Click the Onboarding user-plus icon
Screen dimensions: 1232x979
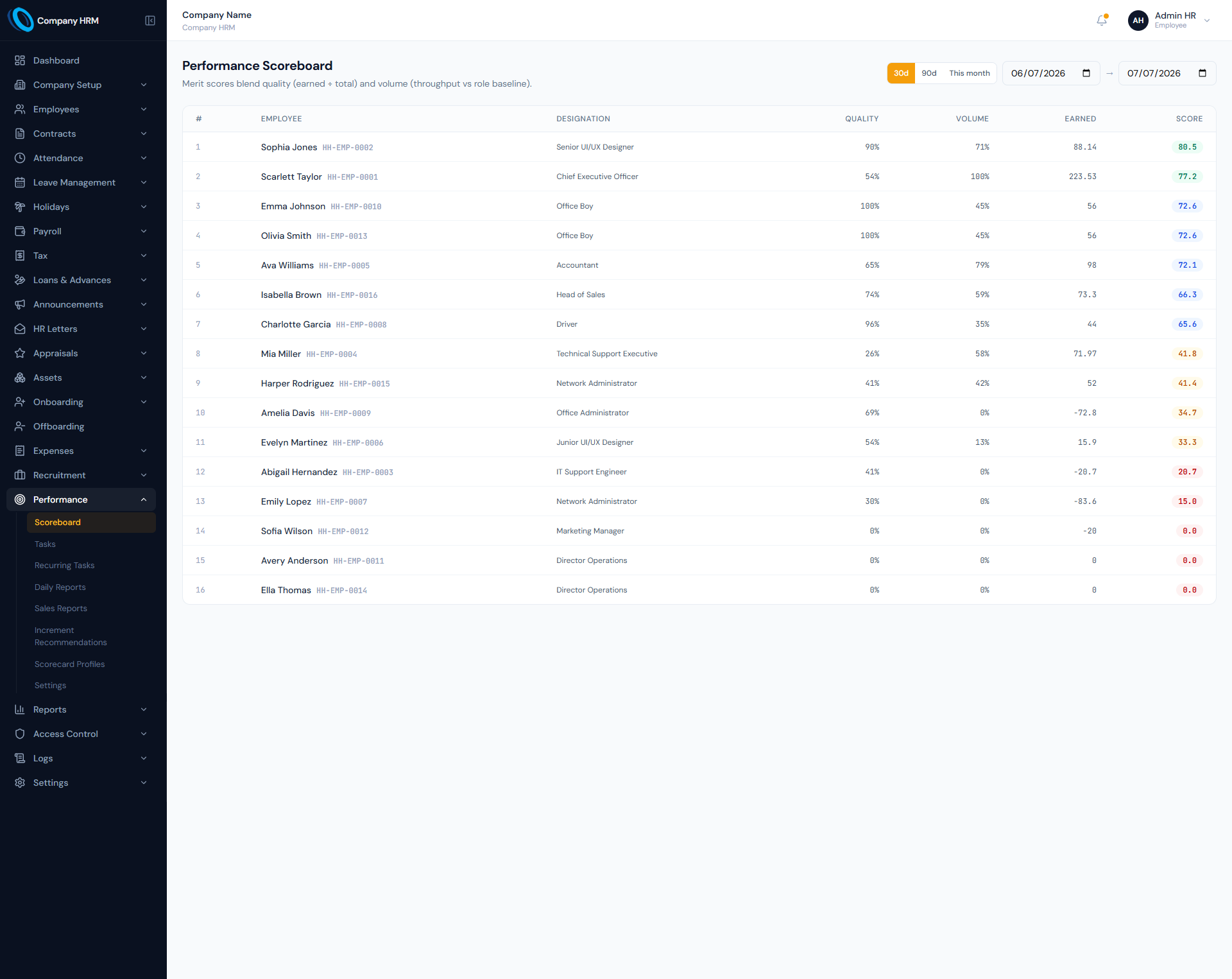coord(20,402)
